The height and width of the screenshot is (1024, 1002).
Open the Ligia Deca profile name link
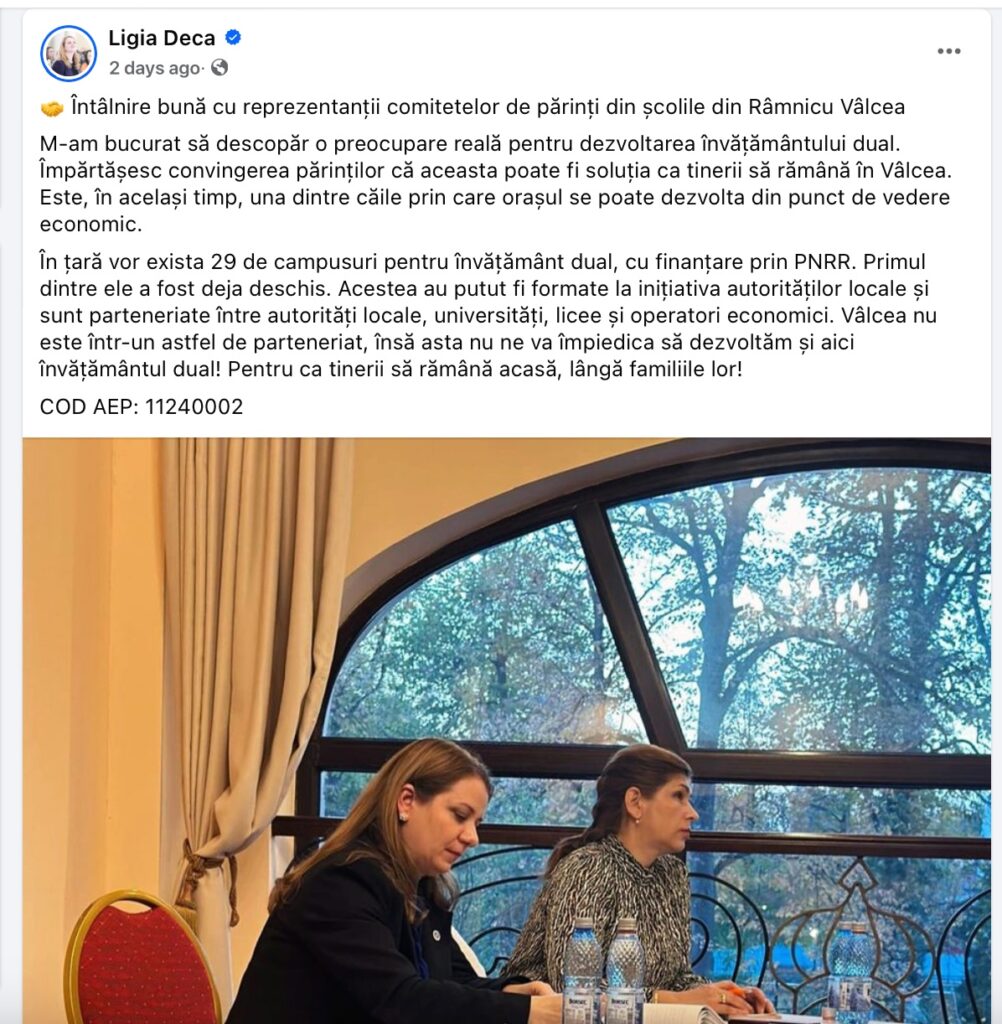point(161,38)
